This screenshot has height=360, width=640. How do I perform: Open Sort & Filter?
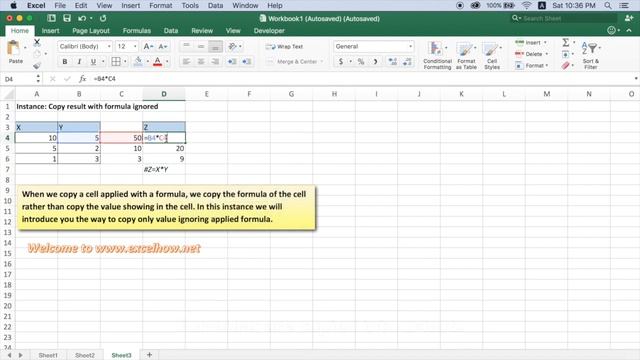[x=591, y=55]
